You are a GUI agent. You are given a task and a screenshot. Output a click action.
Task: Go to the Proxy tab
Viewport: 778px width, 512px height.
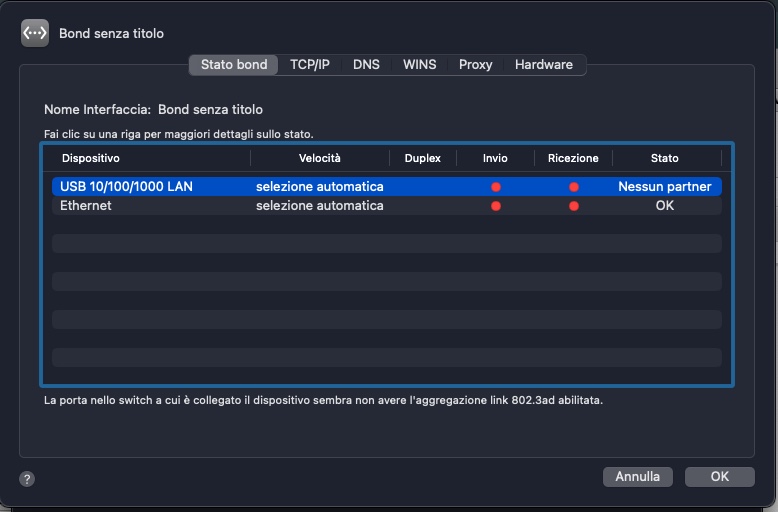pos(475,65)
